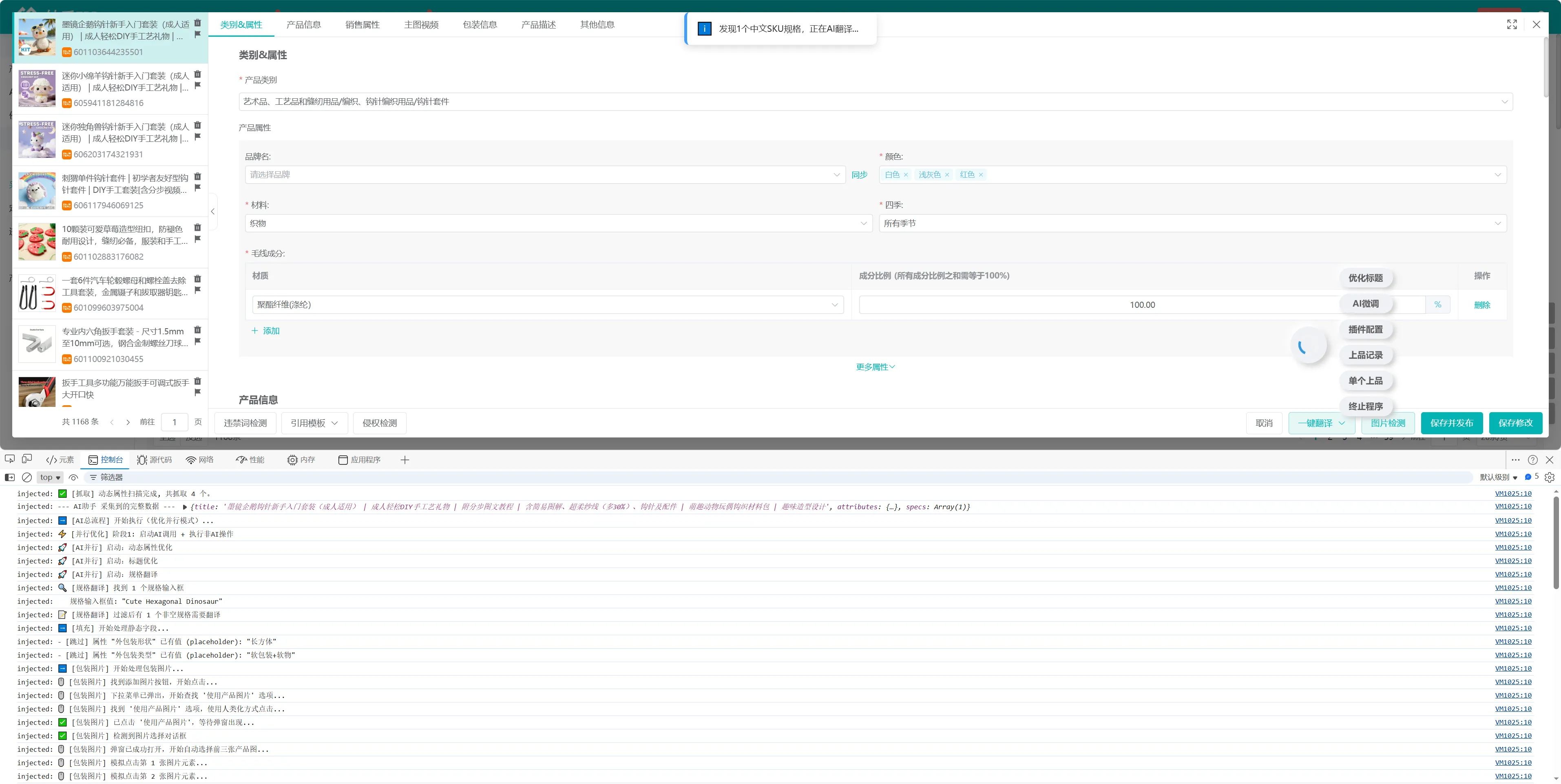Open DevTools more options ellipsis
Viewport: 1561px width, 784px height.
[1516, 460]
